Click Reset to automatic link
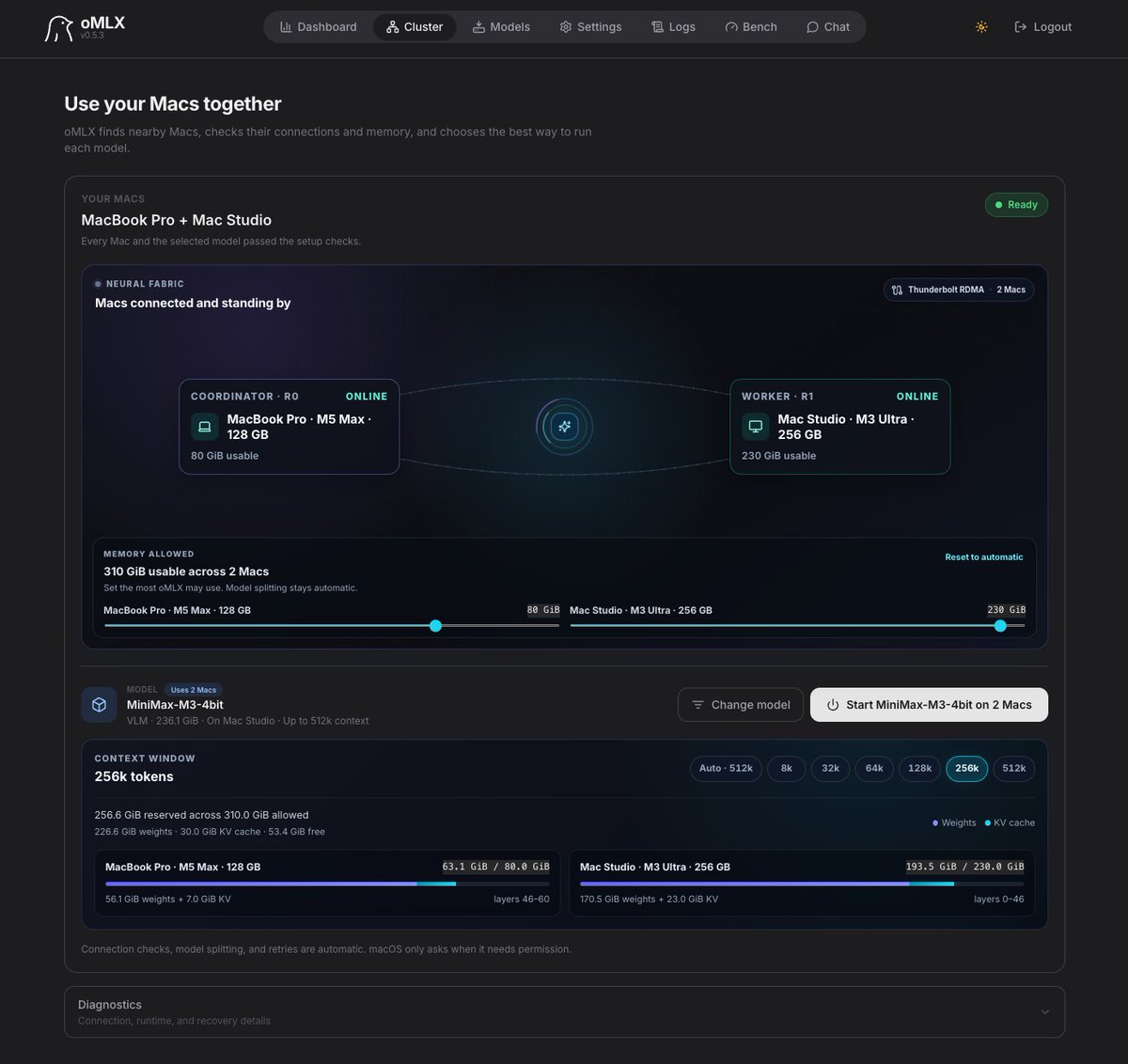The image size is (1128, 1064). (x=983, y=557)
